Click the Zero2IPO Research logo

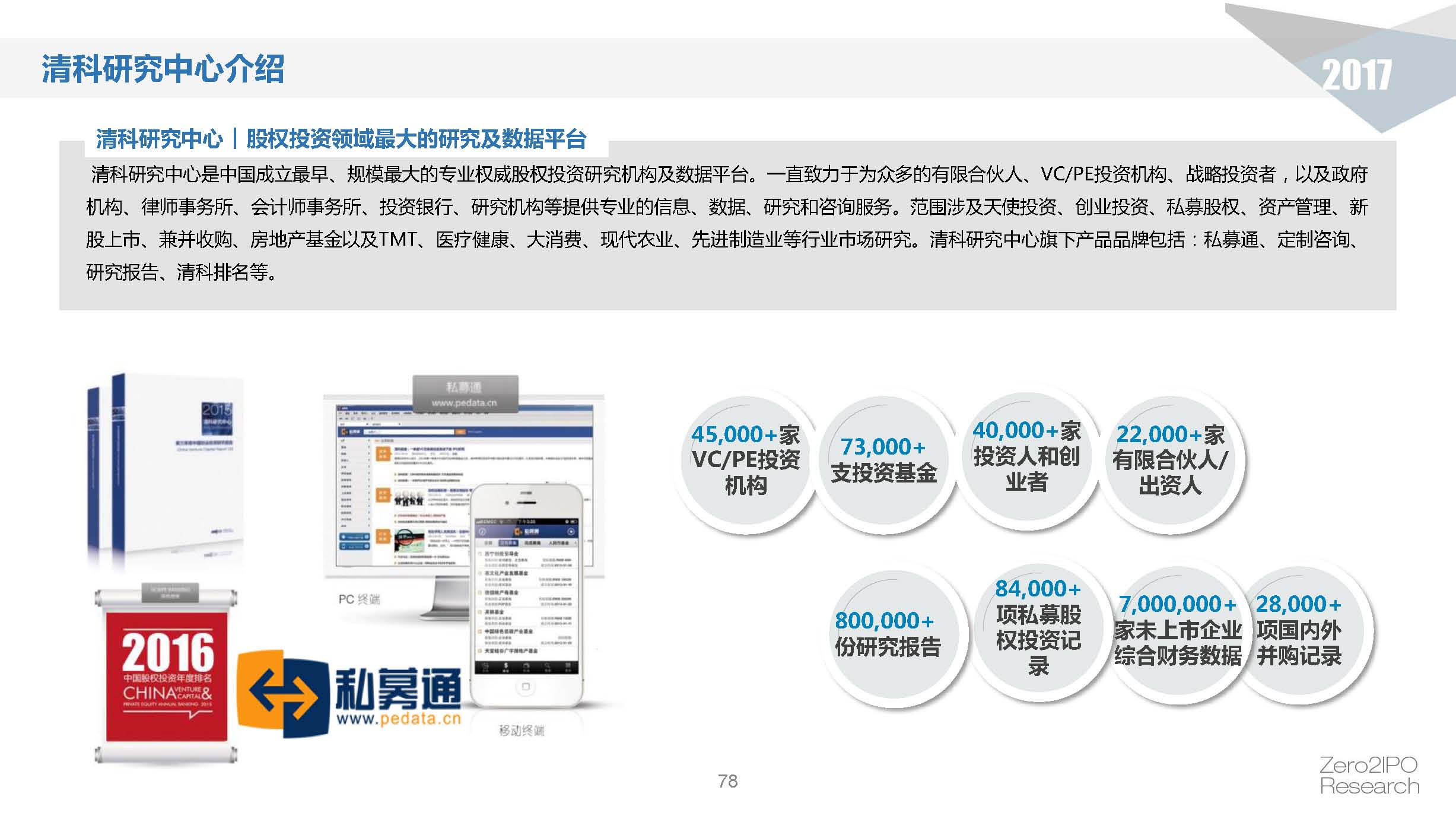click(x=1369, y=776)
